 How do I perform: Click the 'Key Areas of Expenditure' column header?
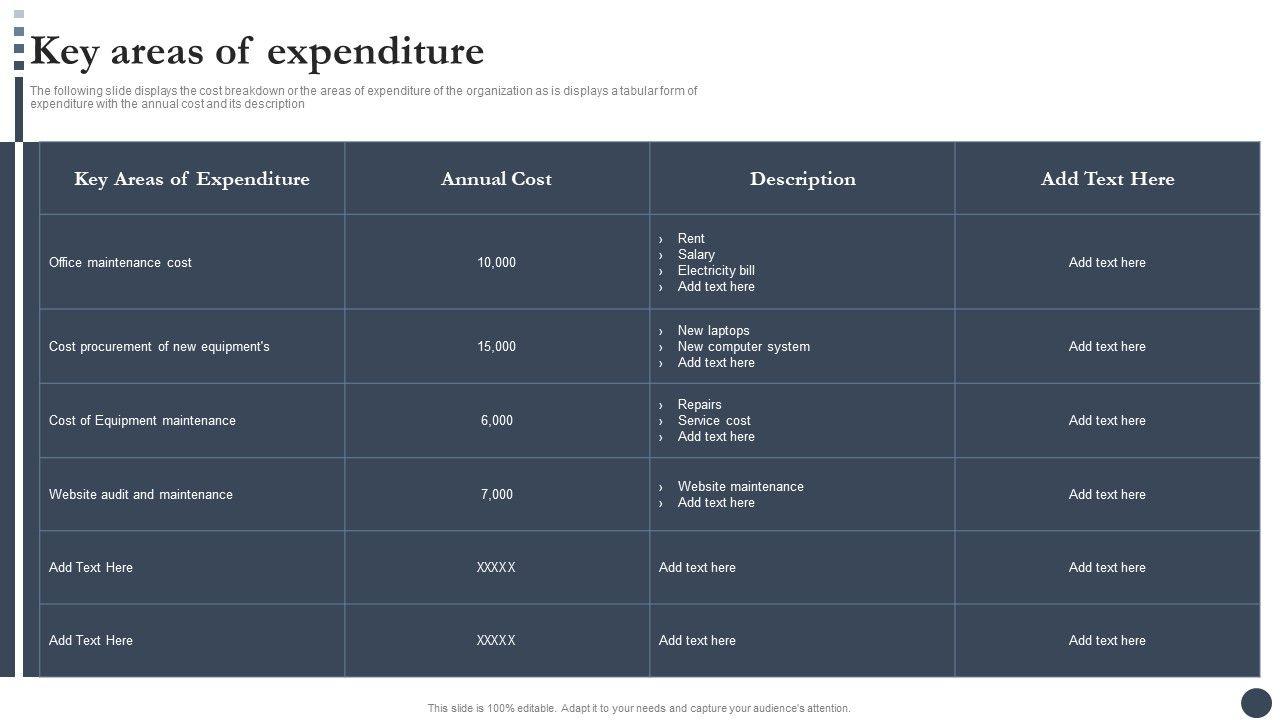coord(192,179)
